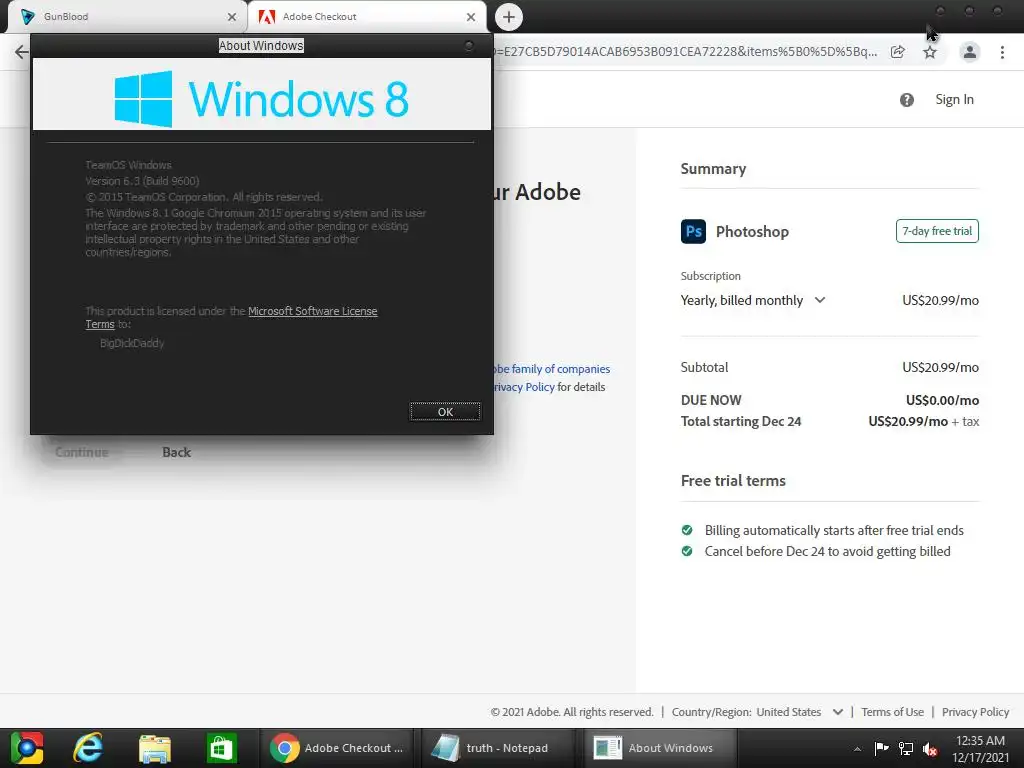Click the muted volume tray icon

pos(930,749)
